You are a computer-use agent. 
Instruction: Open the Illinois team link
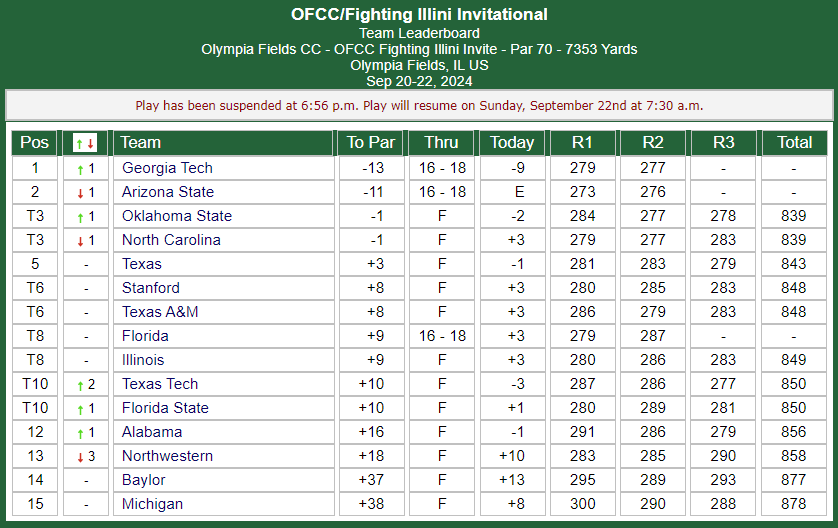click(143, 360)
